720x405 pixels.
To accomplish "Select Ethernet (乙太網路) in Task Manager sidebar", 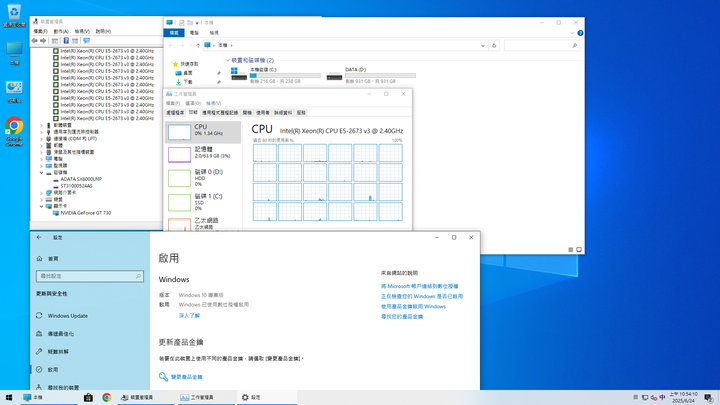I will 203,224.
